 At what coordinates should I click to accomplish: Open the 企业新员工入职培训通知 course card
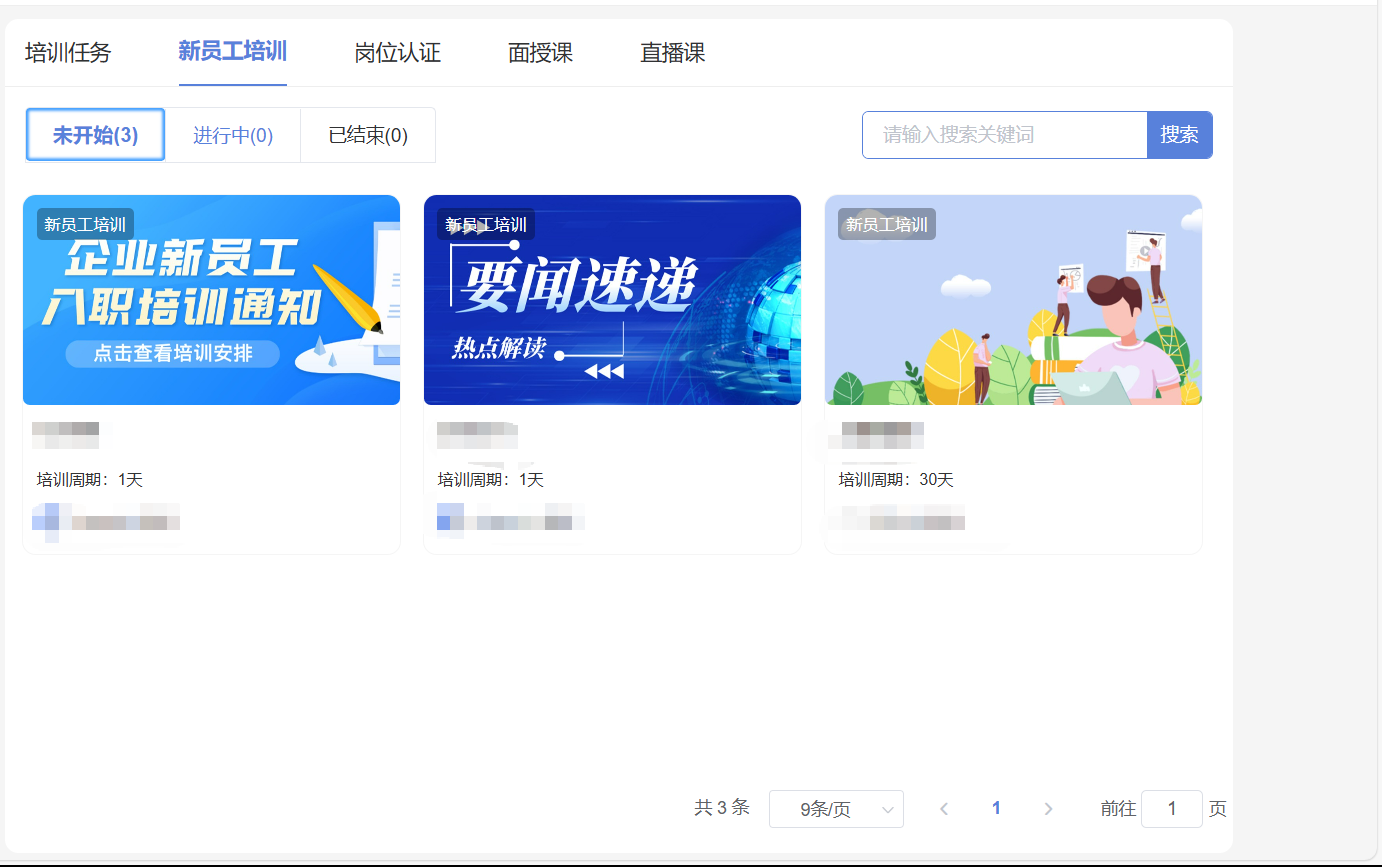(211, 300)
